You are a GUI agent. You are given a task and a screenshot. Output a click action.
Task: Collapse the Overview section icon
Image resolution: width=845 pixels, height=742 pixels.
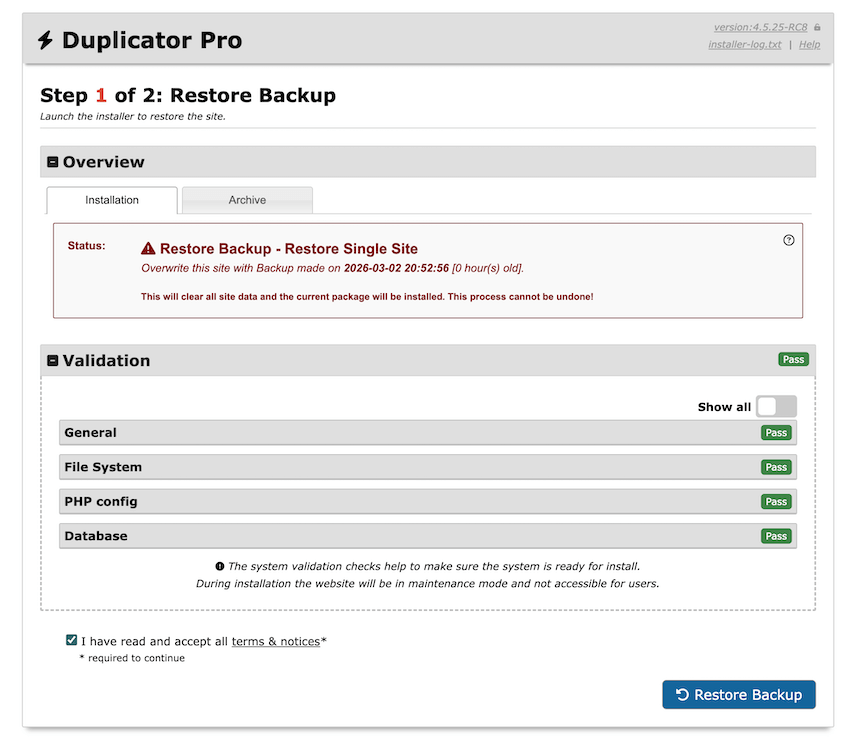[x=51, y=161]
